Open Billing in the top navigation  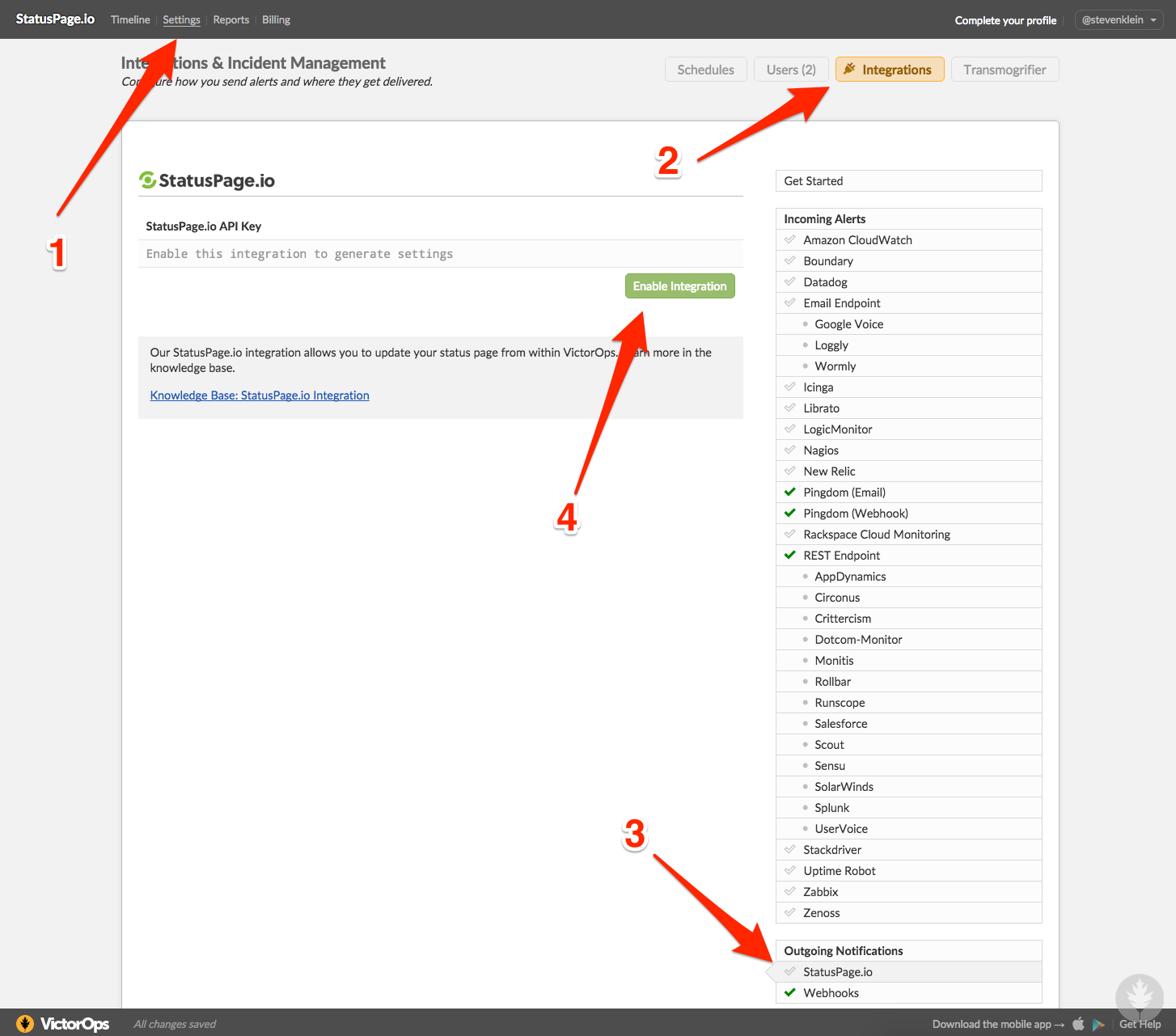point(276,19)
